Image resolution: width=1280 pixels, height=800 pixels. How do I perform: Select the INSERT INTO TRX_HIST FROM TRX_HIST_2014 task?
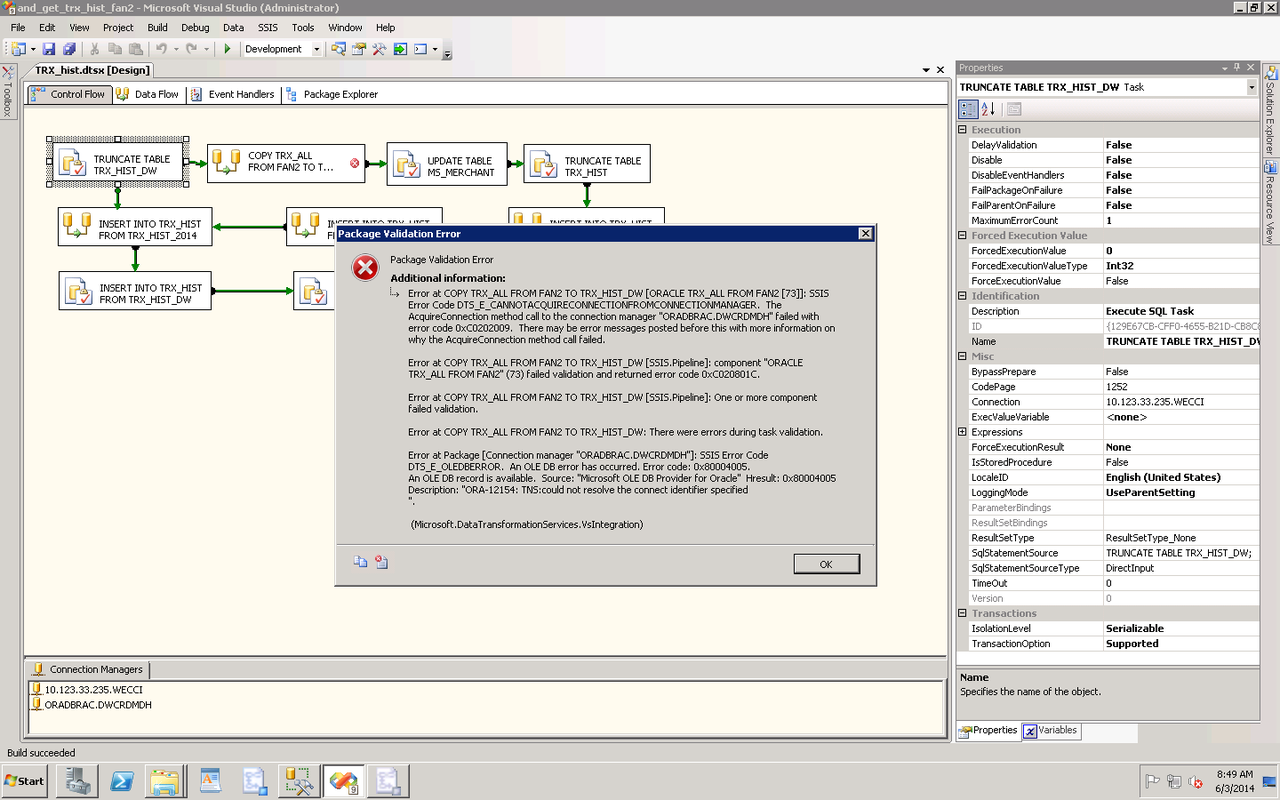(135, 227)
